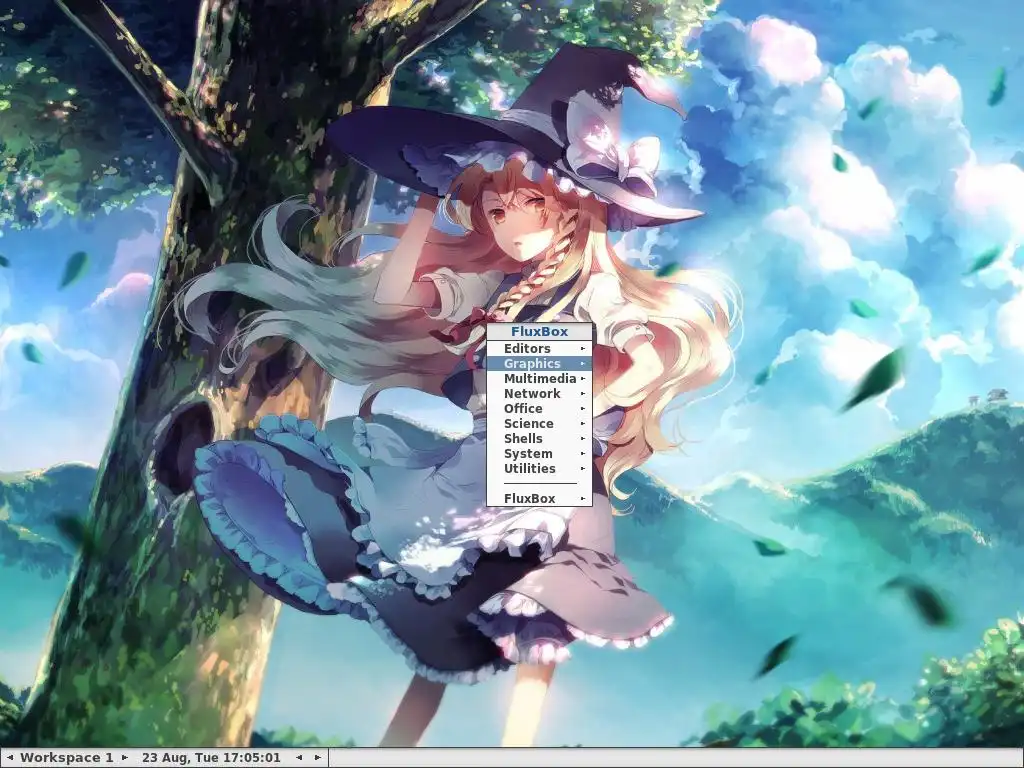This screenshot has height=768, width=1024.
Task: Open the Editors submenu
Action: (539, 349)
